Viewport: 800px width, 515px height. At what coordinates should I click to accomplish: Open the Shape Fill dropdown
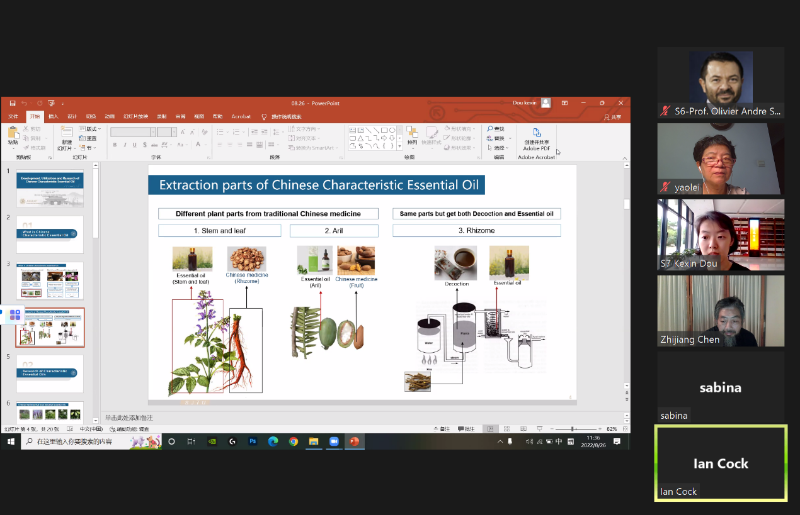460,129
